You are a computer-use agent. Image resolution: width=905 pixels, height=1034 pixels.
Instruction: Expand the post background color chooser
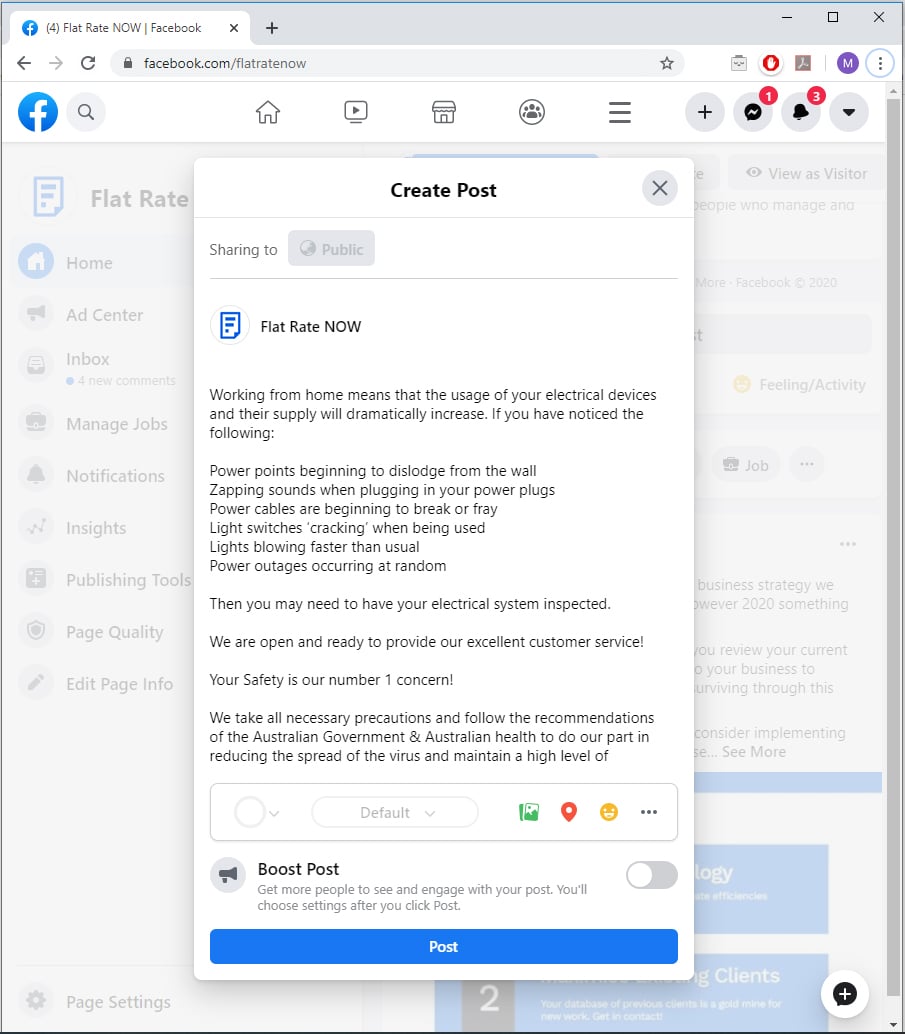[x=257, y=812]
